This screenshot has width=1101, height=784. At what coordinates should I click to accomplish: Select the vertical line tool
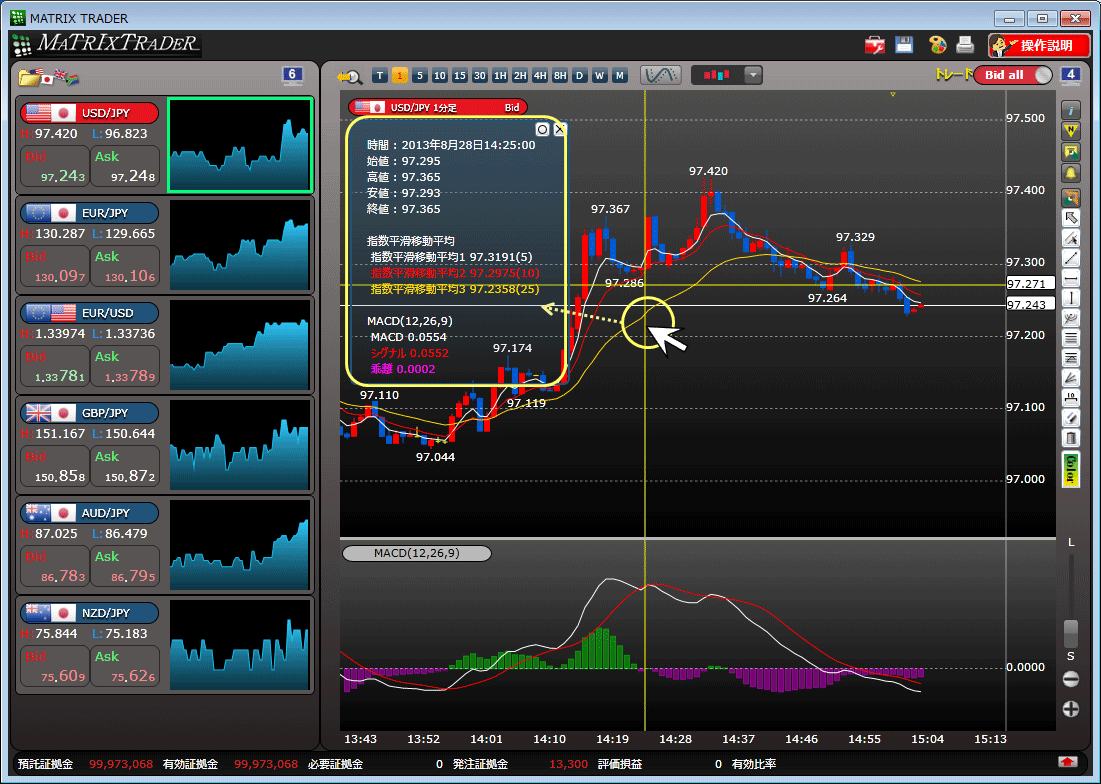point(1071,298)
